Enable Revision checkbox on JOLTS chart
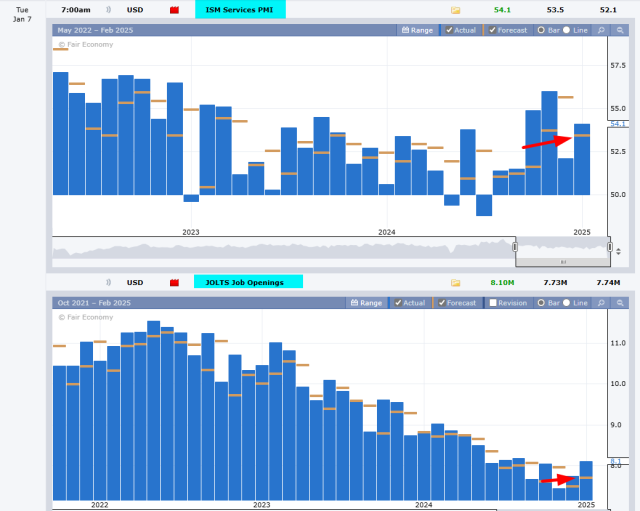 [492, 303]
